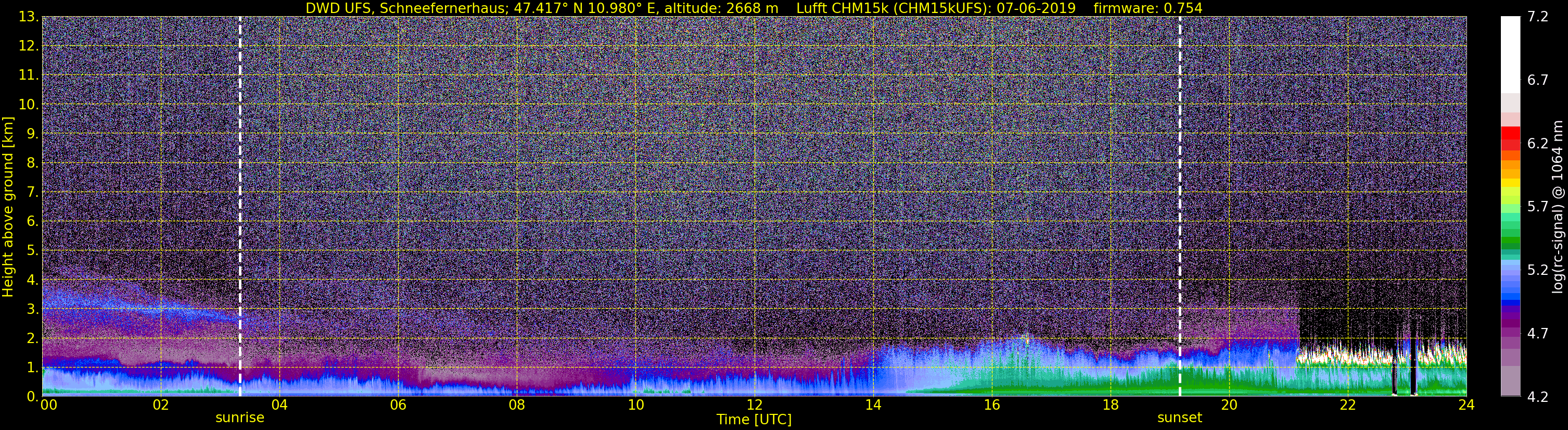Click the 'sunrise' label below the time axis
Screen dimensions: 1568x430
pyautogui.click(x=240, y=418)
